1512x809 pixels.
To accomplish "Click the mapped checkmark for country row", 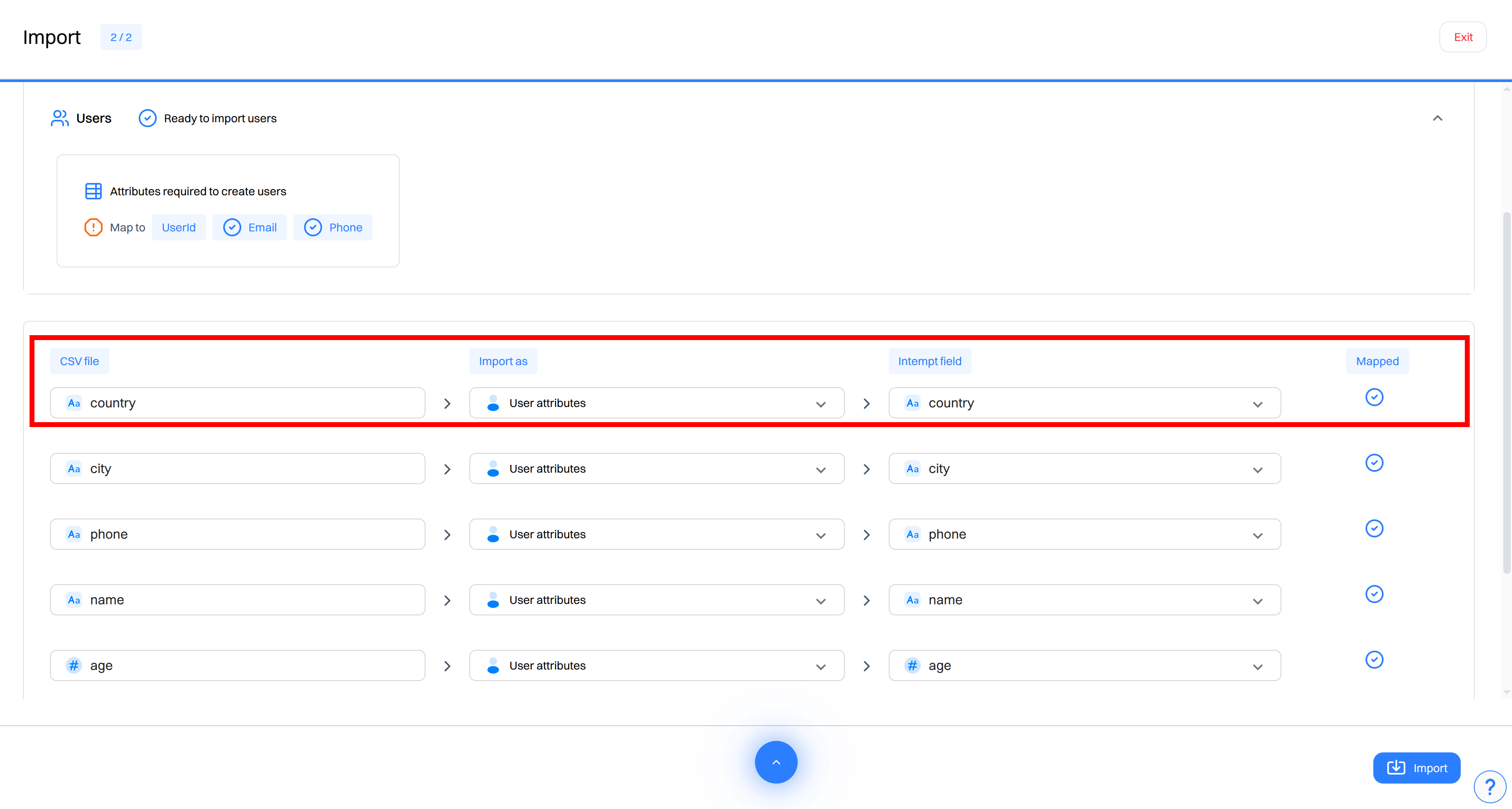I will [x=1374, y=397].
